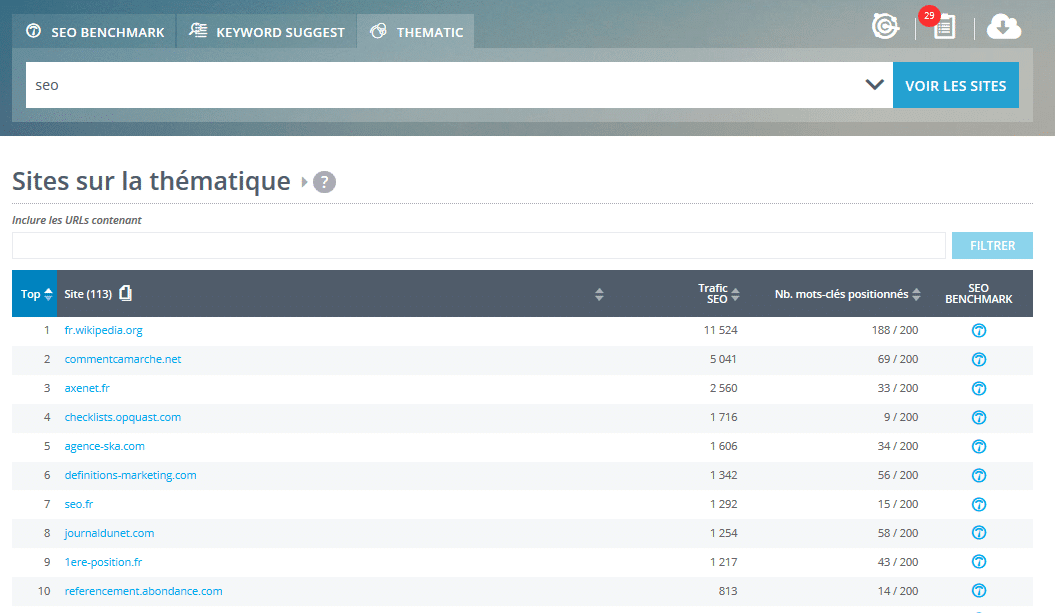Expand the seo search dropdown arrow

point(874,85)
